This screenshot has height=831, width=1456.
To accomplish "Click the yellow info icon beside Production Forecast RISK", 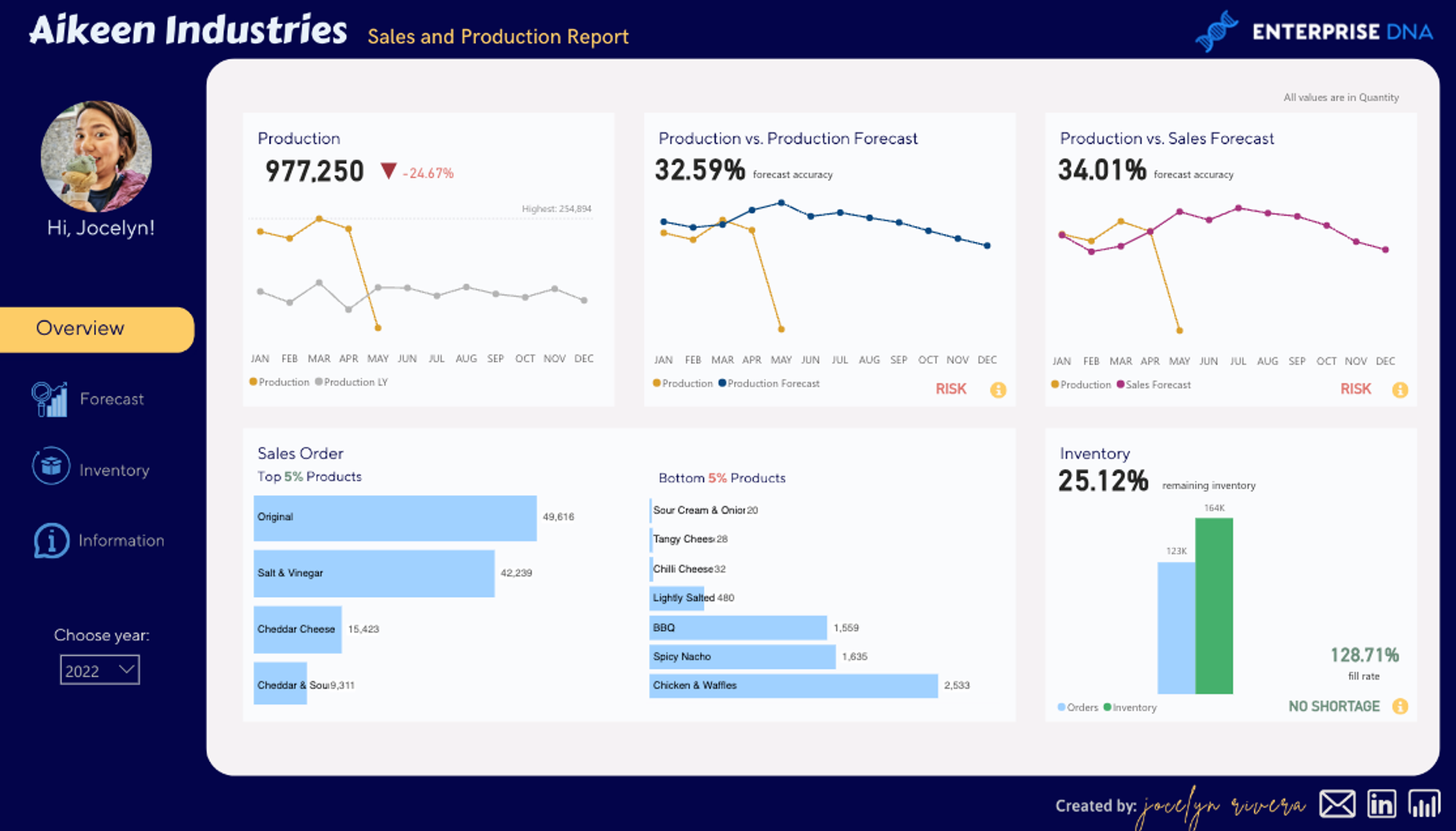I will (x=998, y=390).
